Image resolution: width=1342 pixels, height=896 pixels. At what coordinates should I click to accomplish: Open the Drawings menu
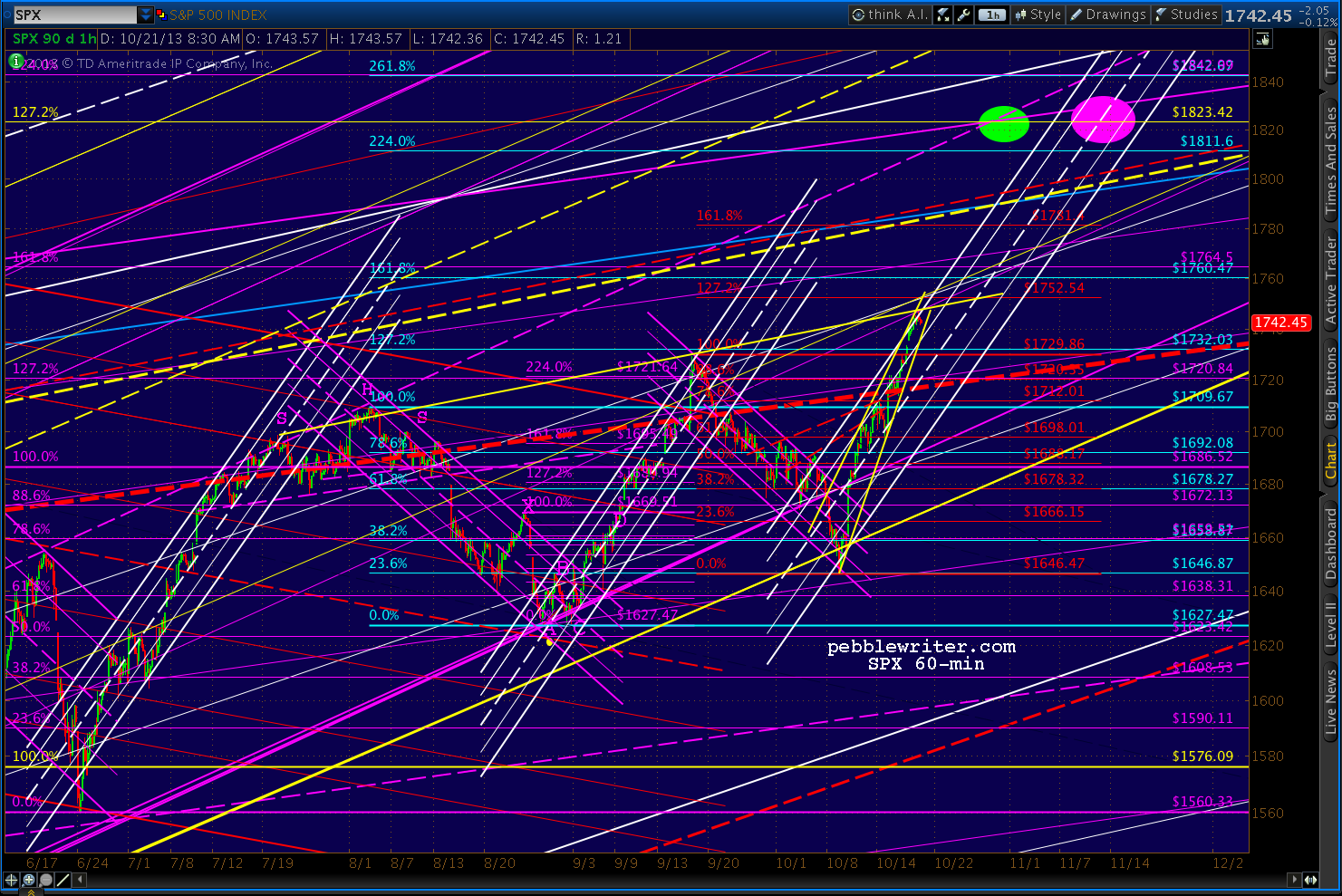(1108, 14)
